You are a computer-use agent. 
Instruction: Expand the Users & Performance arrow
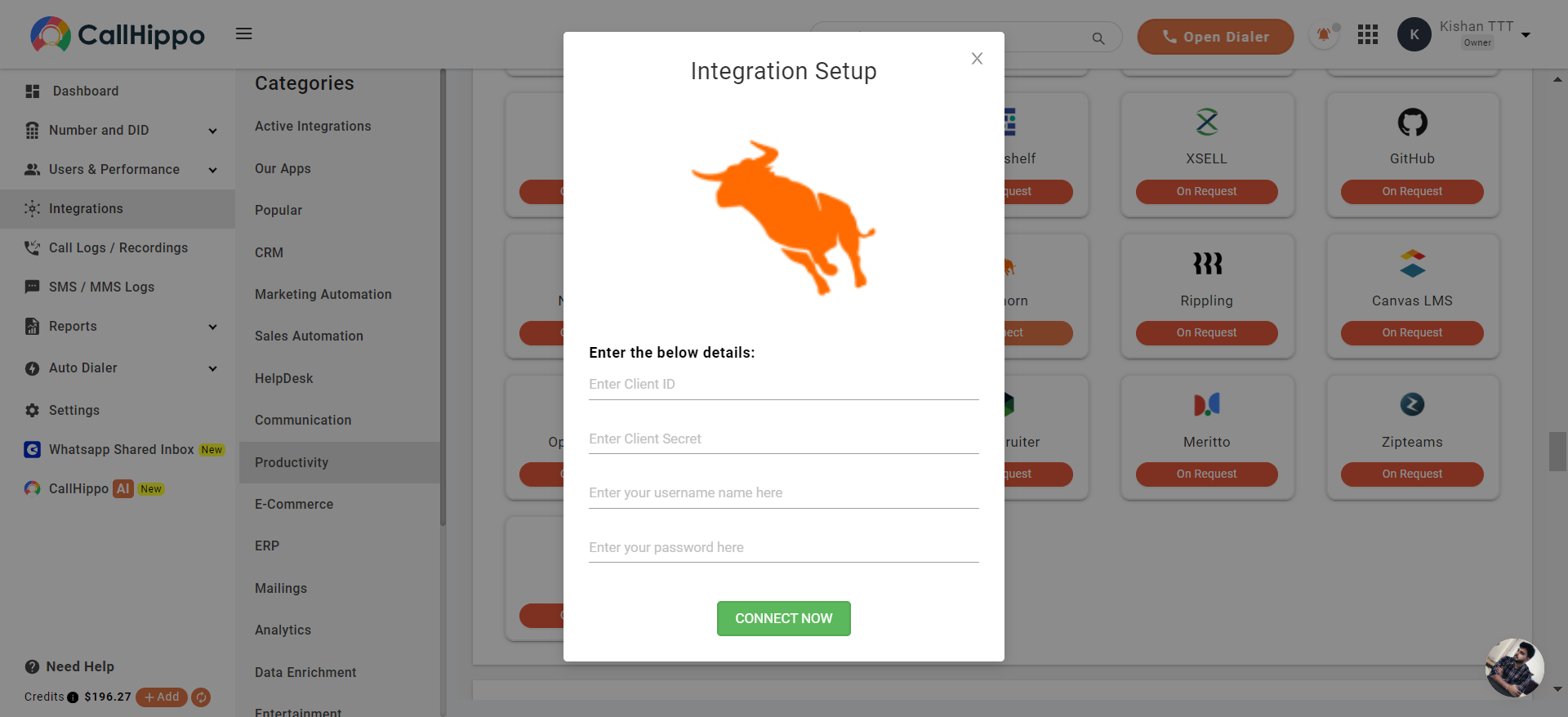(213, 171)
